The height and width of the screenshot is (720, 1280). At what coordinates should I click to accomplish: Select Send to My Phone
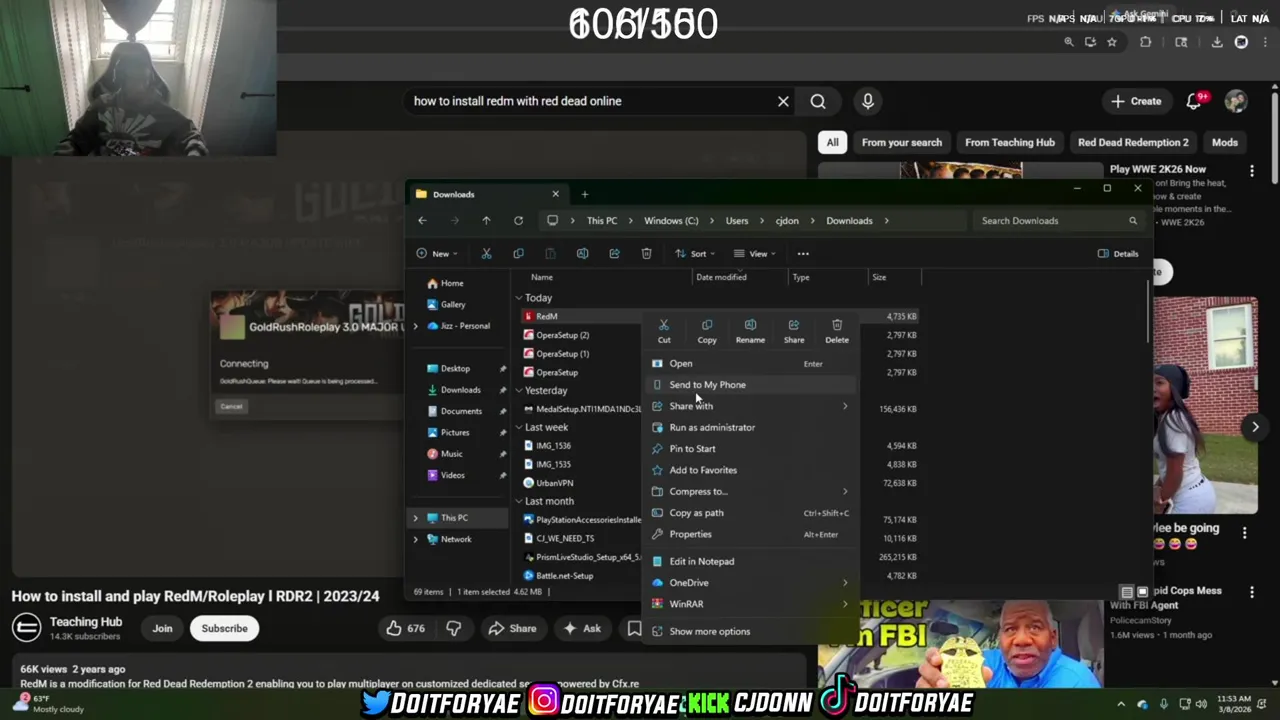coord(749,385)
